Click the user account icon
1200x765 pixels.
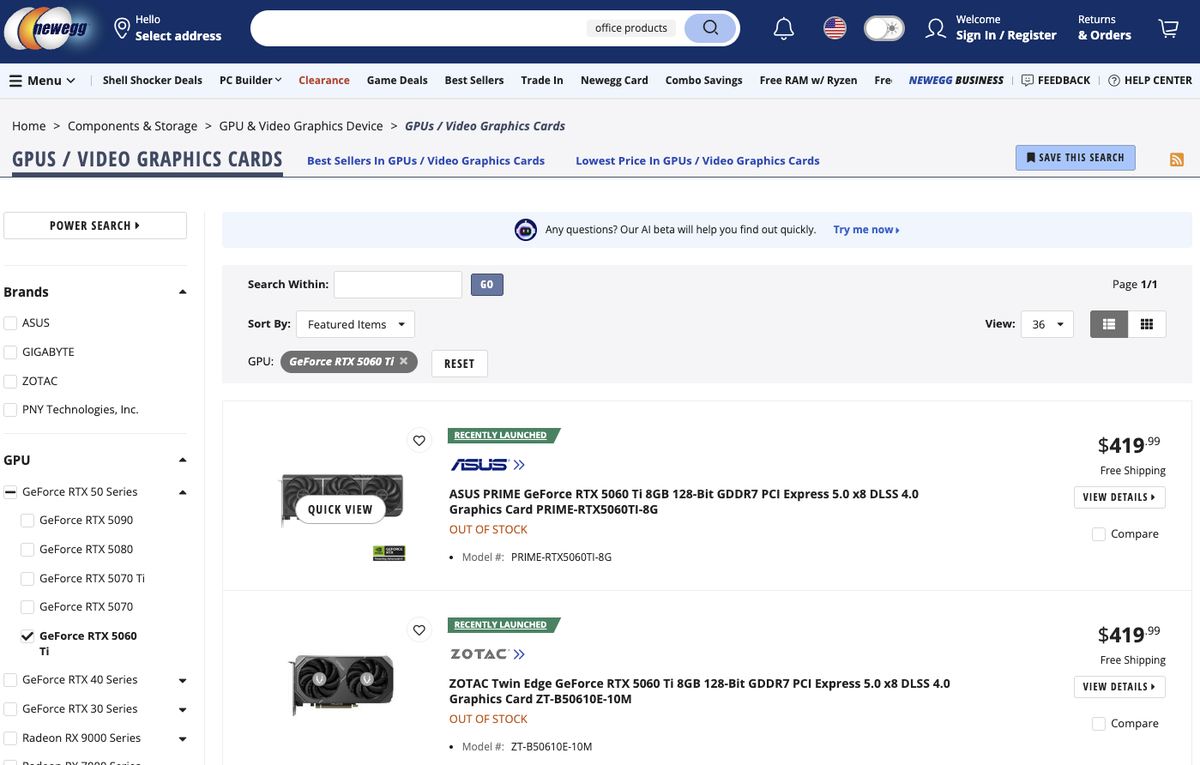coord(936,28)
